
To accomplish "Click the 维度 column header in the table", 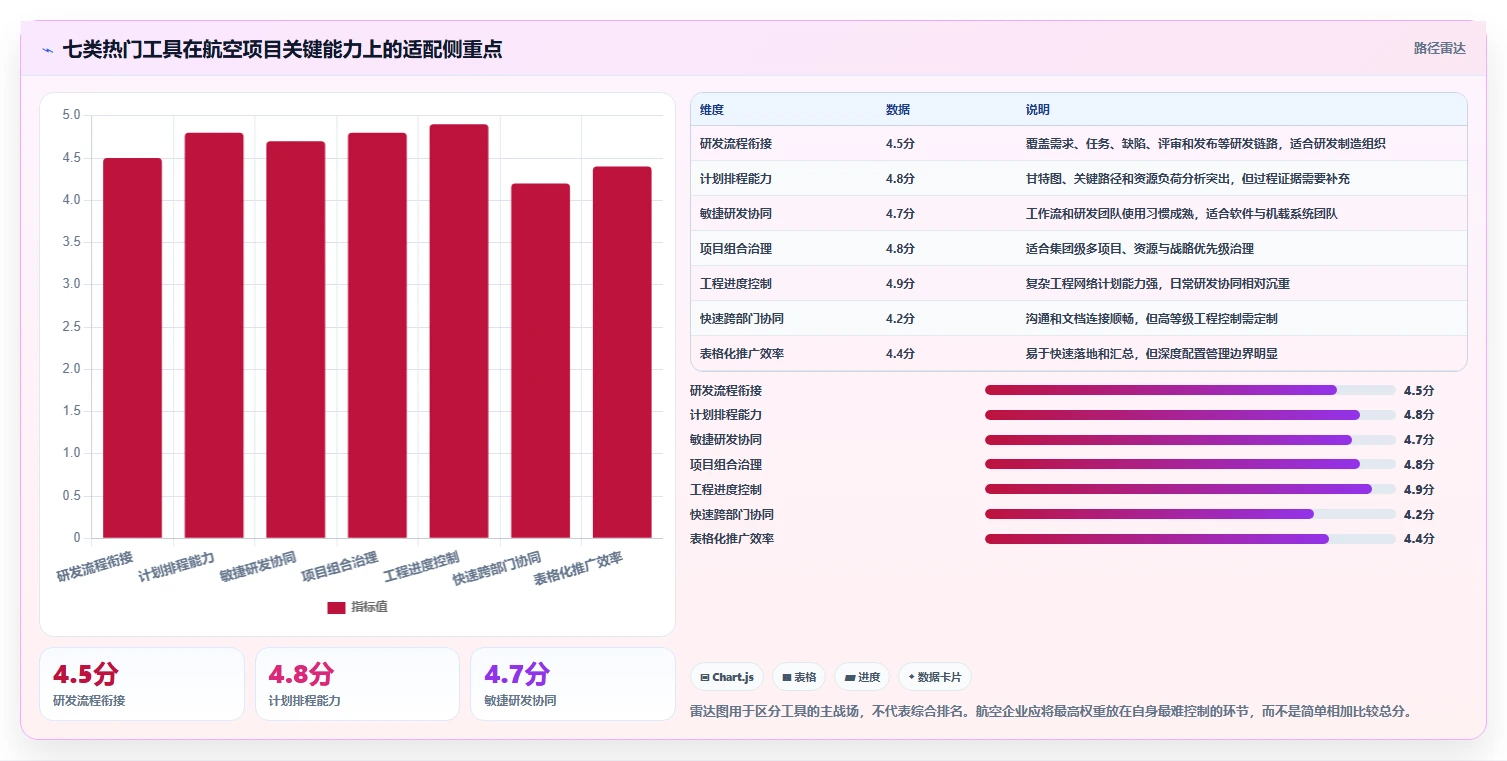I will (x=712, y=109).
